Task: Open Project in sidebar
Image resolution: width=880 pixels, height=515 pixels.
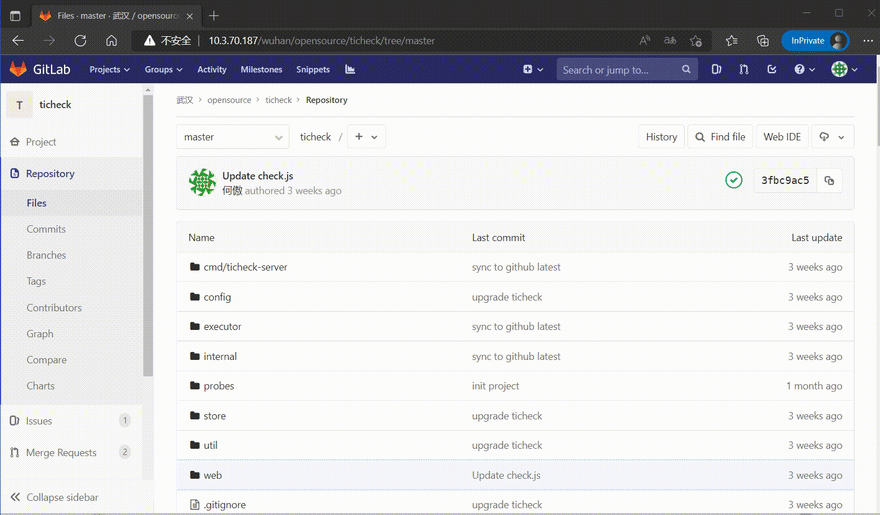Action: coord(40,142)
